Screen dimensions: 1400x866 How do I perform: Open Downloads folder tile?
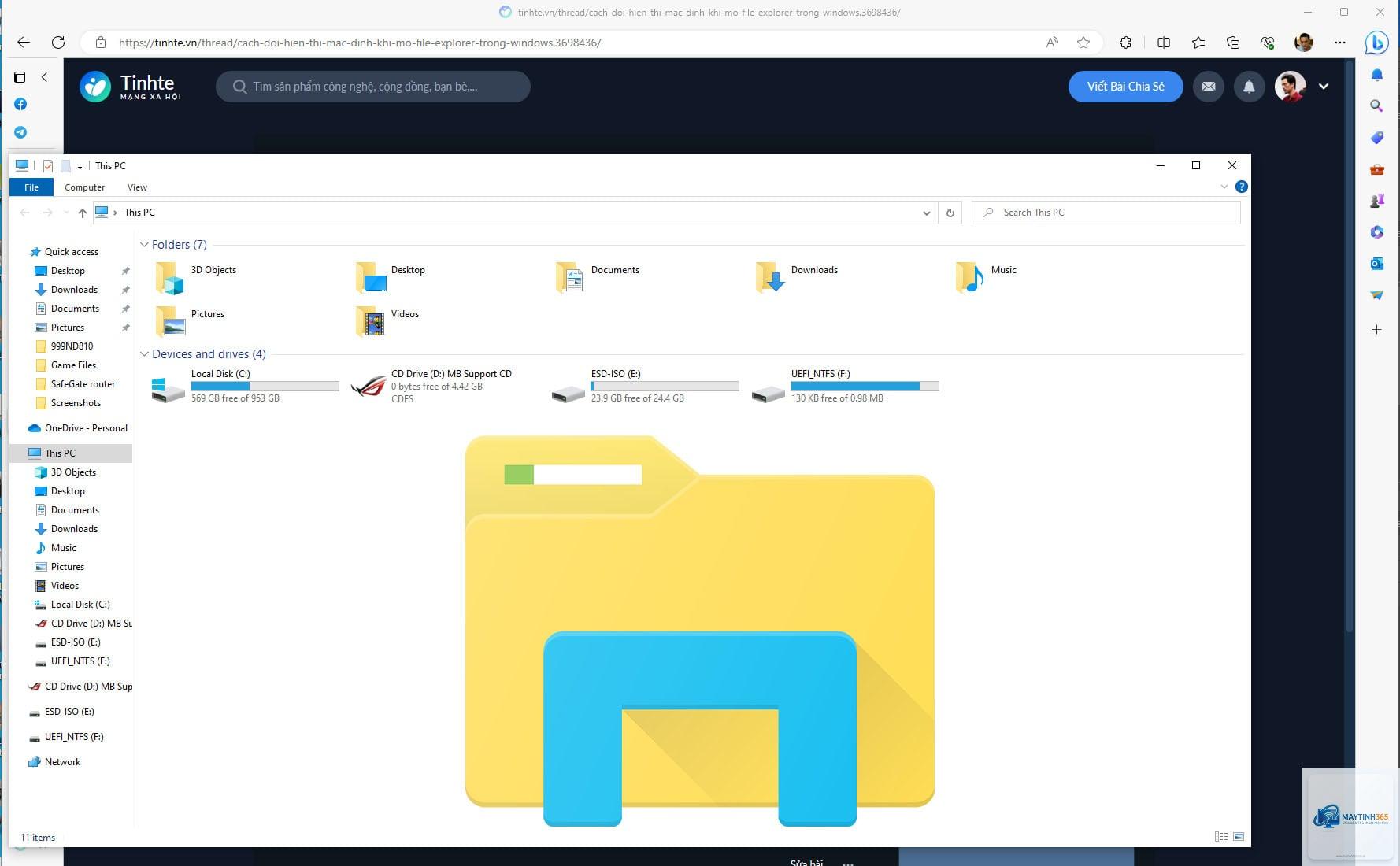796,277
